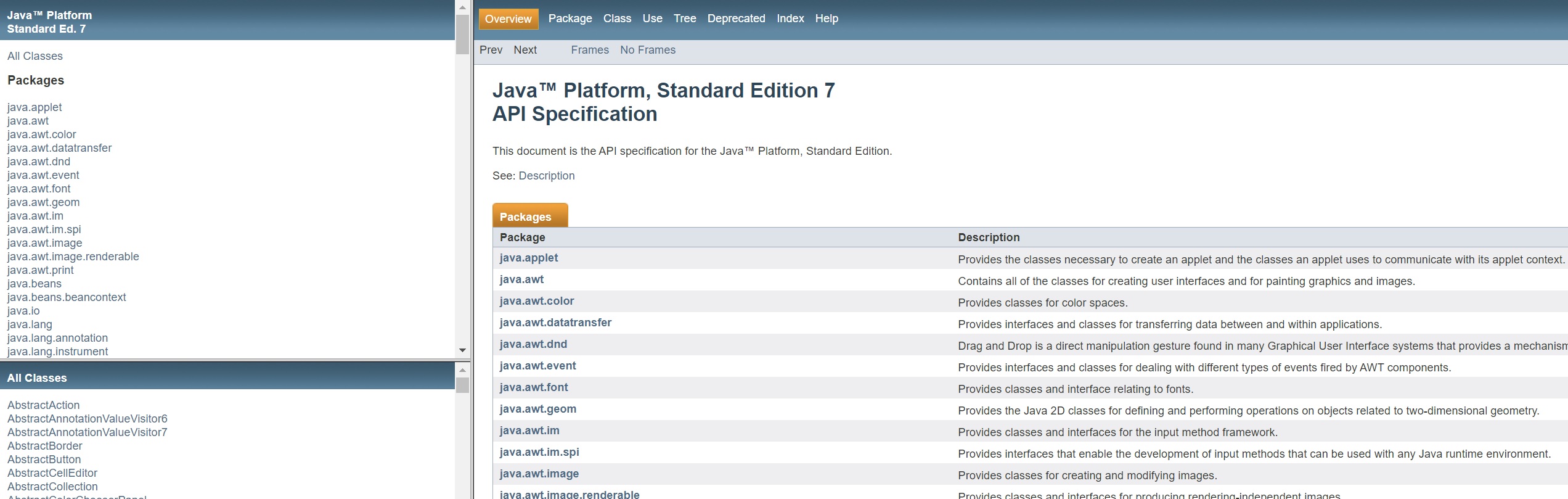Viewport: 1568px width, 499px height.
Task: Open the Help page
Action: [x=826, y=19]
